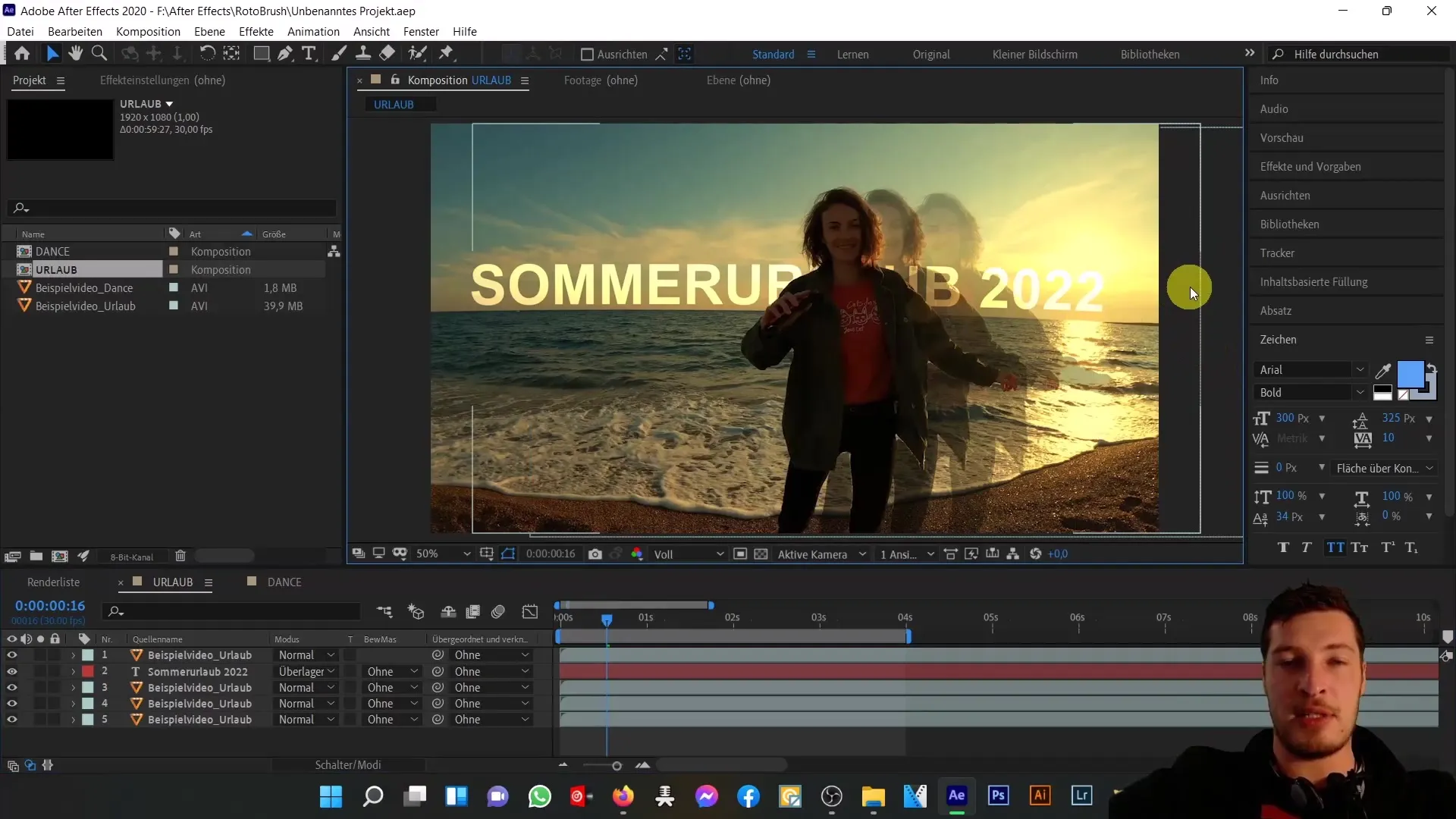Image resolution: width=1456 pixels, height=819 pixels.
Task: Toggle Faux Bold text style
Action: click(x=1283, y=548)
